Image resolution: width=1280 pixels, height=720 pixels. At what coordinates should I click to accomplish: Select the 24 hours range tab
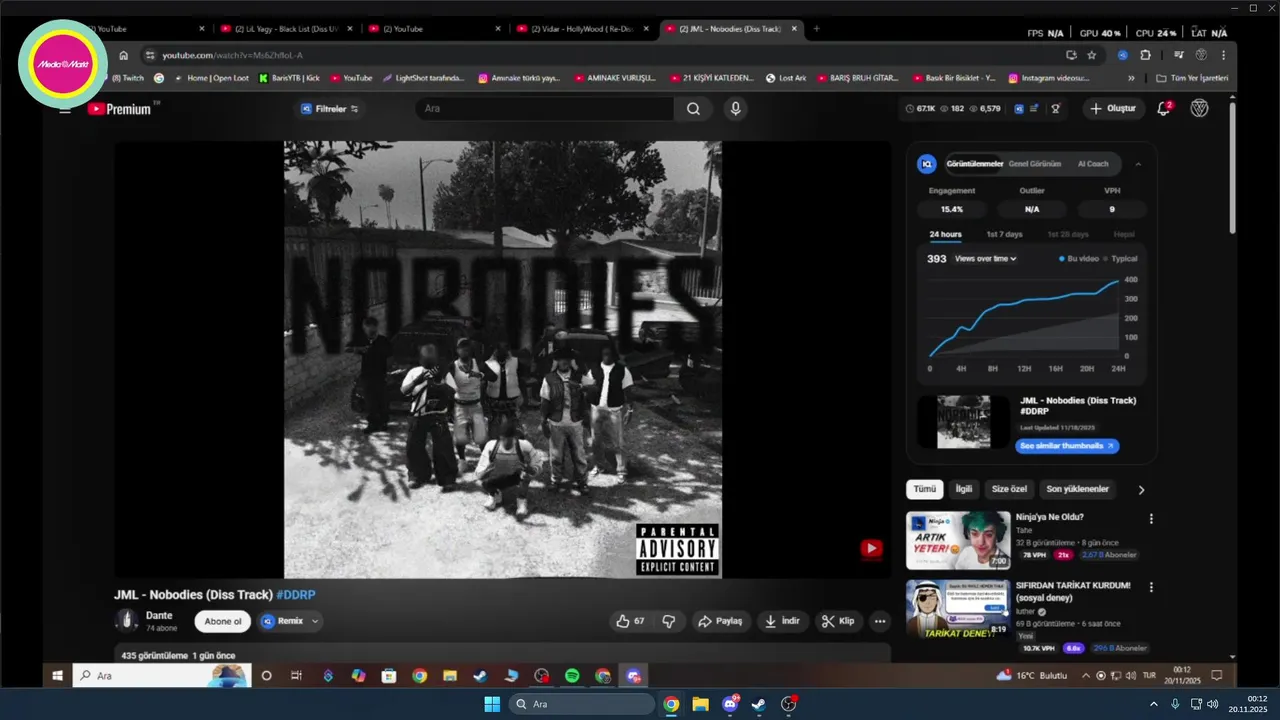tap(945, 234)
